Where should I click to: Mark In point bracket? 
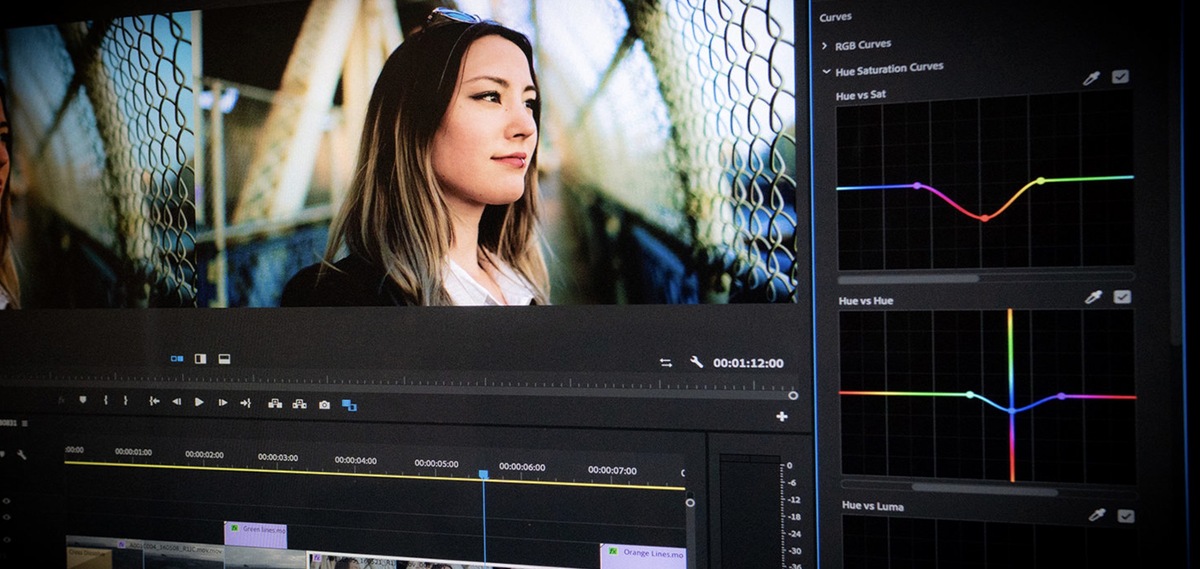tap(105, 400)
